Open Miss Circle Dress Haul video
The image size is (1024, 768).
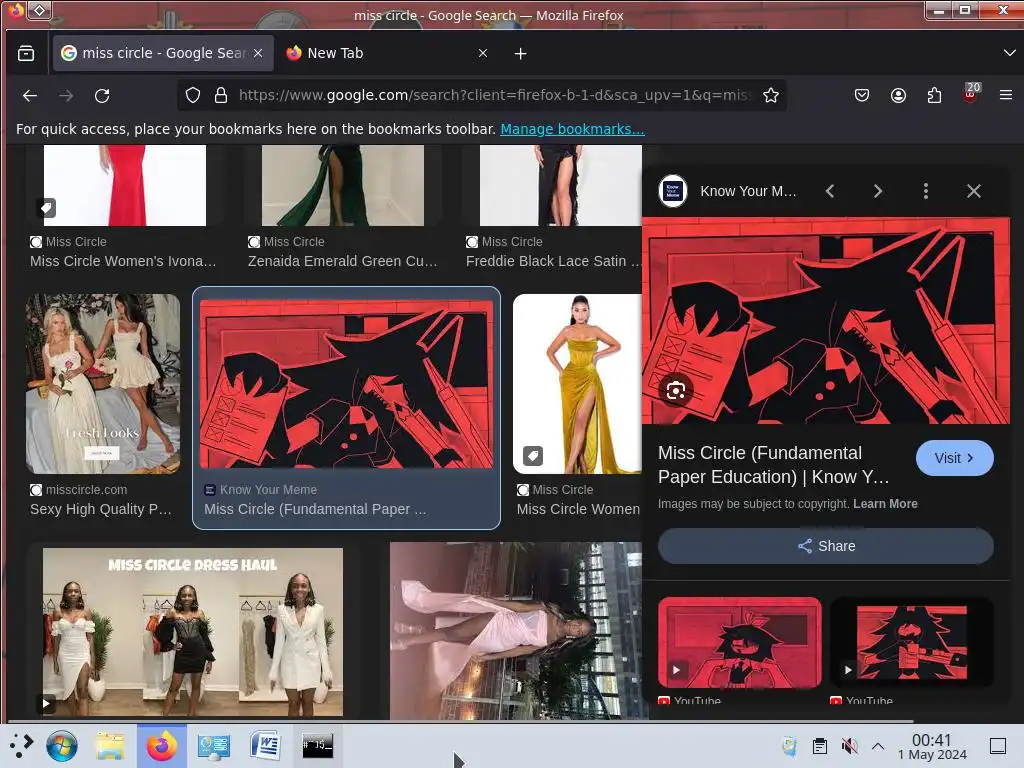click(x=193, y=632)
